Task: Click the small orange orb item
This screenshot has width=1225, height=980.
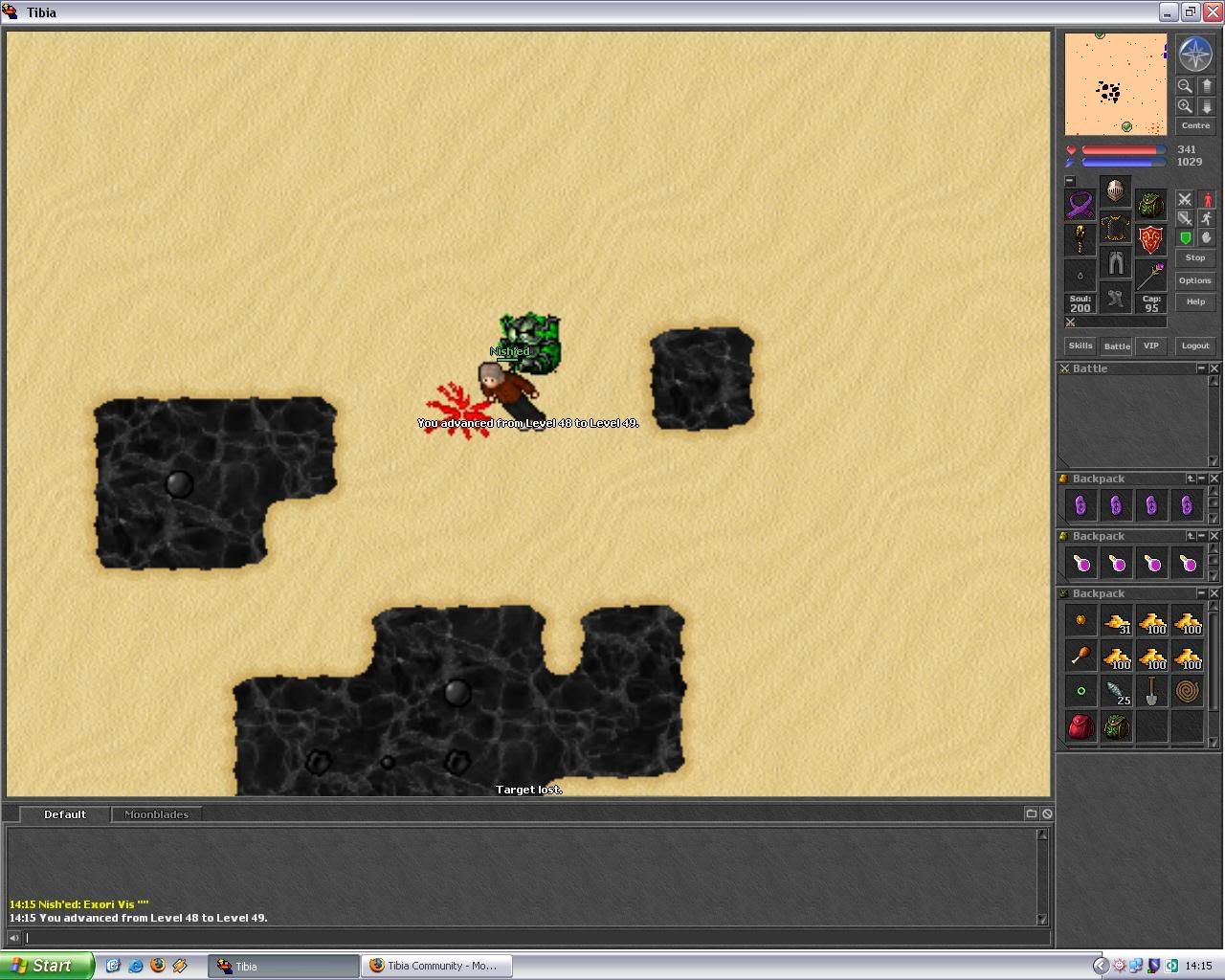Action: pyautogui.click(x=1080, y=620)
